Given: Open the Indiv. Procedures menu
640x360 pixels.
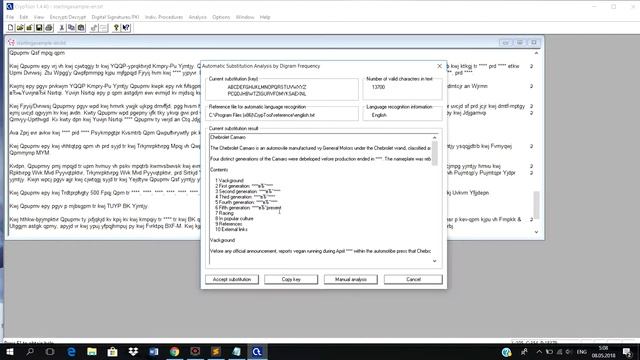Looking at the screenshot, I should tap(164, 17).
